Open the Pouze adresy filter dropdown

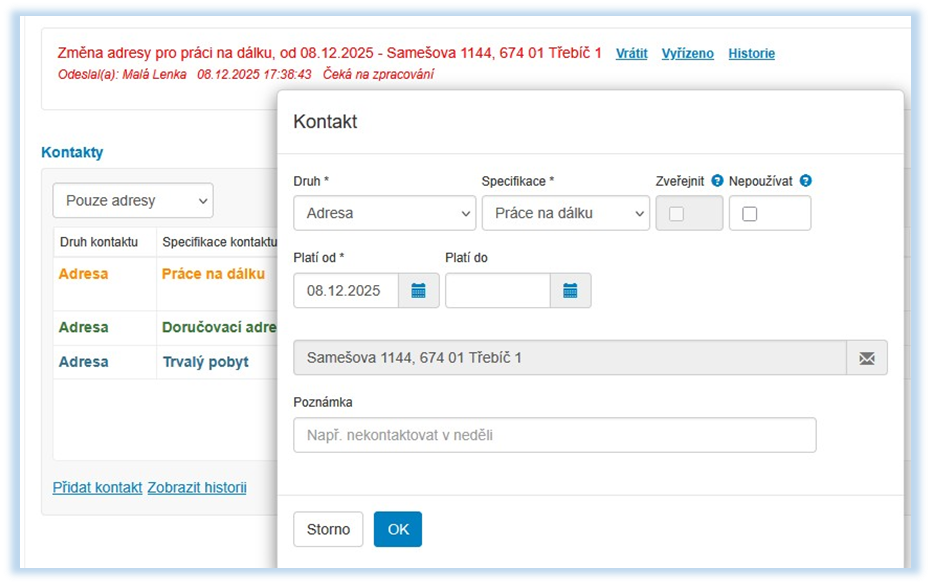(x=133, y=201)
